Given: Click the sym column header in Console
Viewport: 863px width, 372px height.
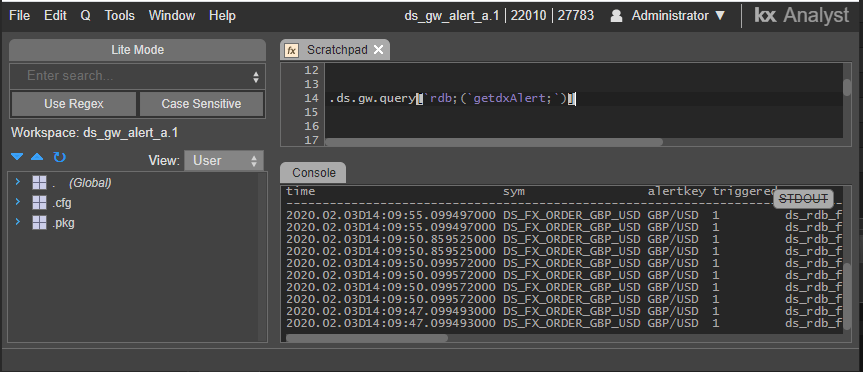Looking at the screenshot, I should pos(514,192).
